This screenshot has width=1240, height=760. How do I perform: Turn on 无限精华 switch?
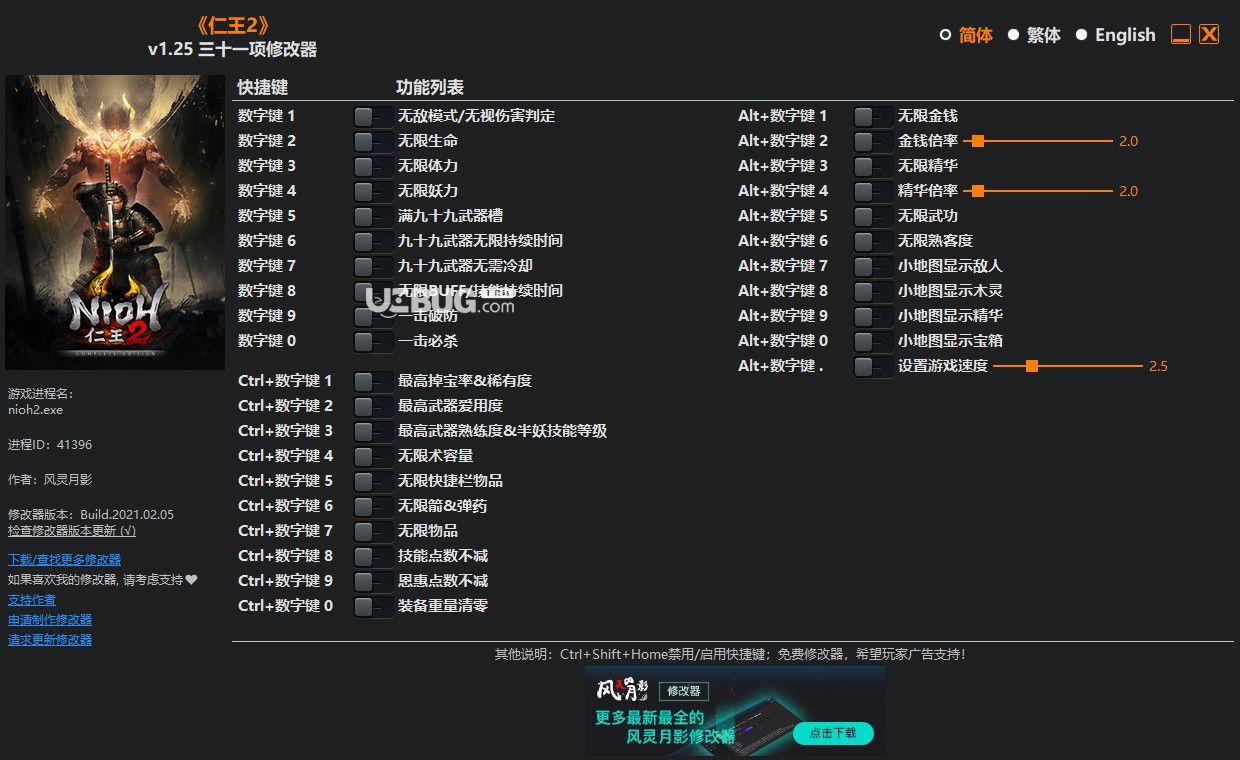click(x=873, y=166)
